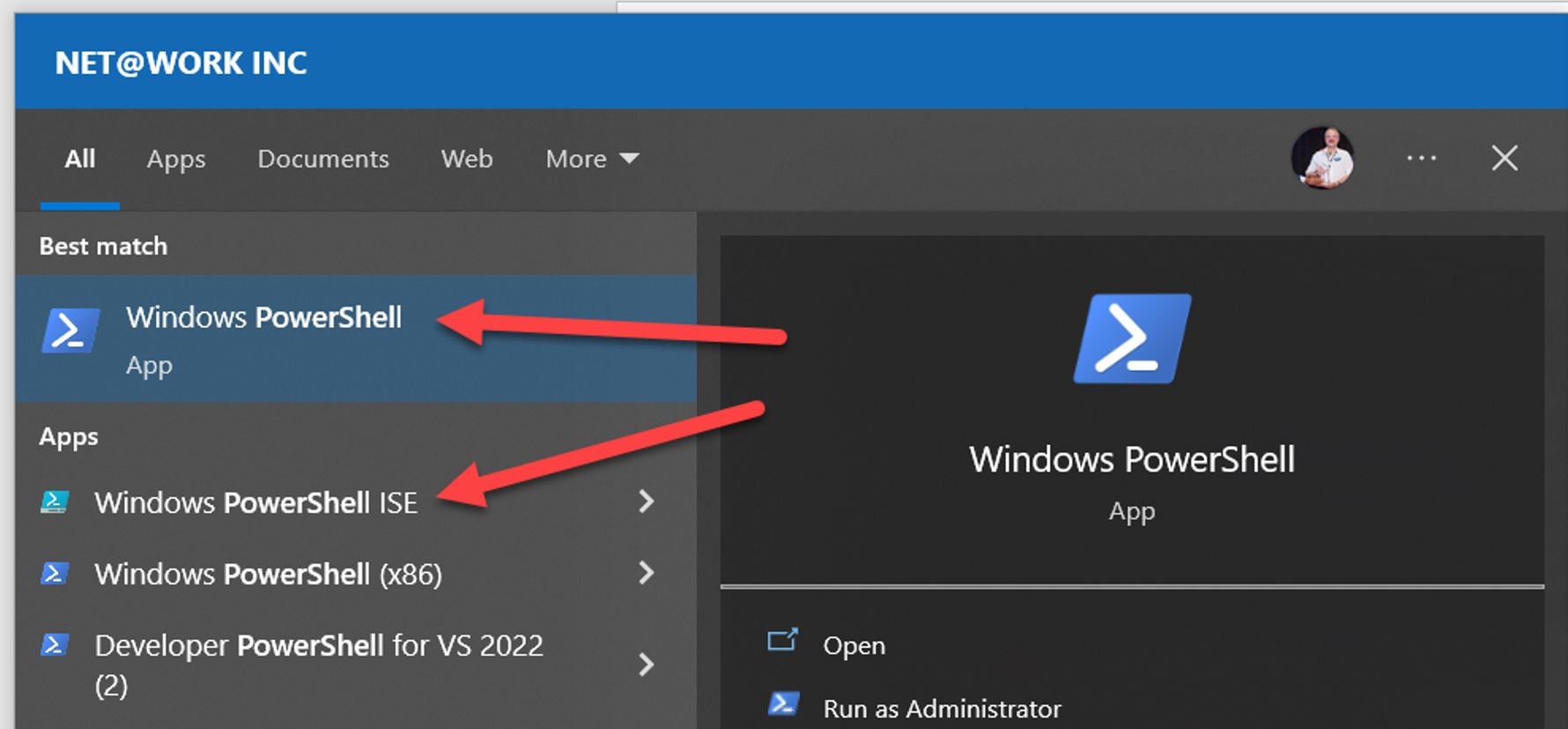1568x729 pixels.
Task: Open the More dropdown filter
Action: [x=592, y=159]
